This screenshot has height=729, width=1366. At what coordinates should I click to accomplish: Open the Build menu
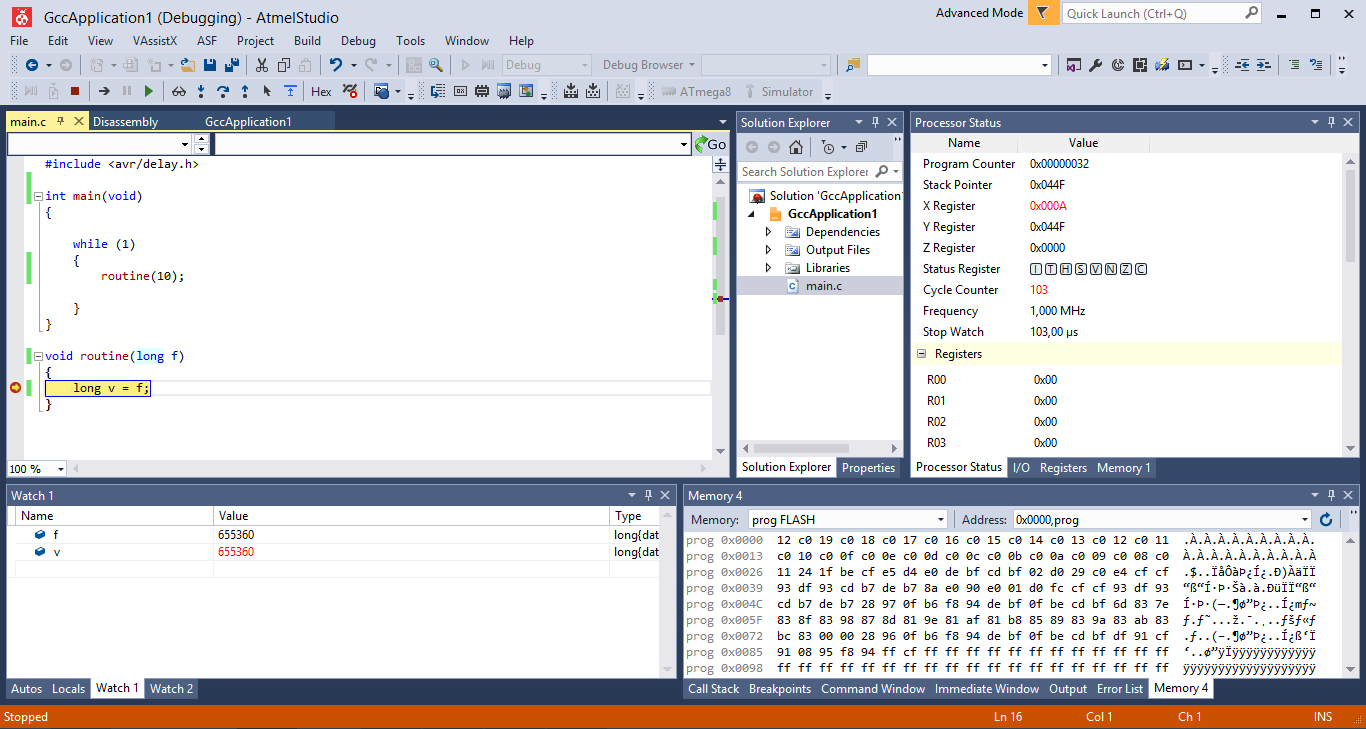(x=307, y=41)
